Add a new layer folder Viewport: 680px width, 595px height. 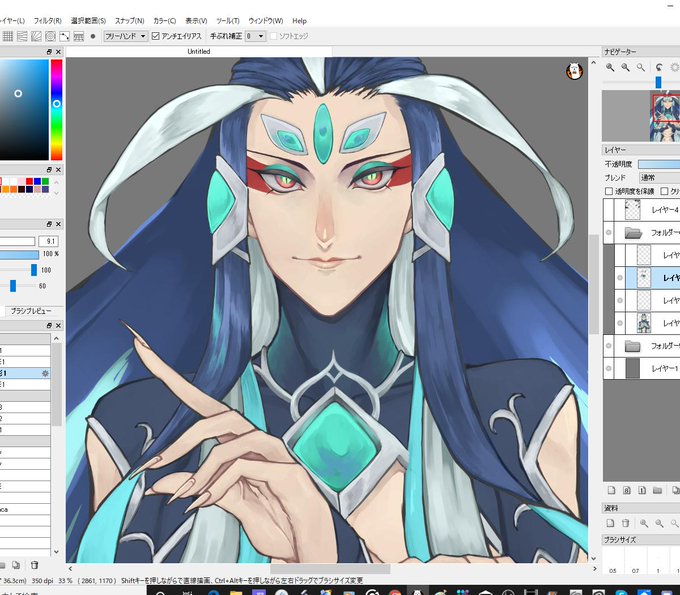tap(657, 490)
